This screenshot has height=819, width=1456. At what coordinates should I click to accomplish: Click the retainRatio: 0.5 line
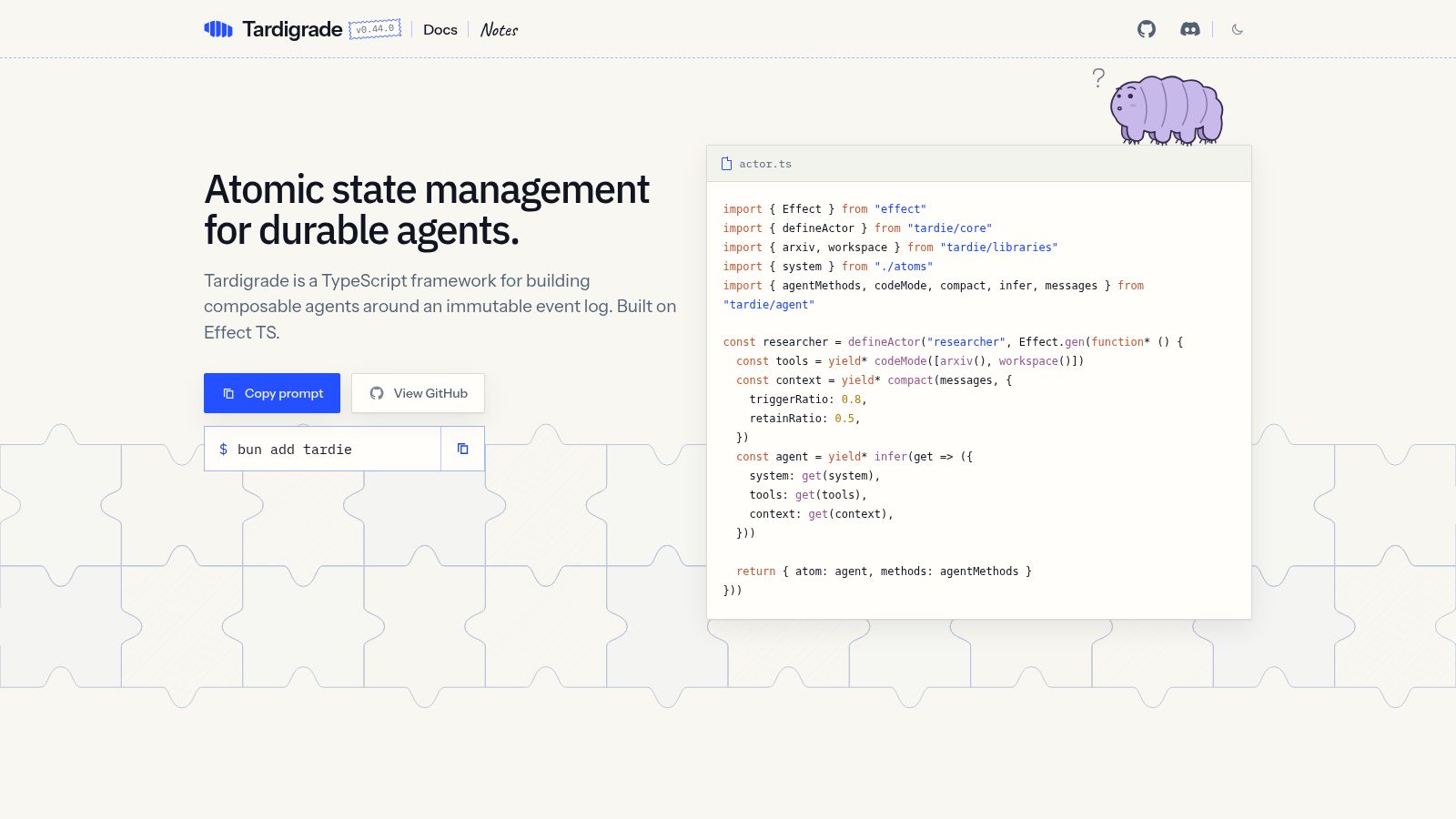tap(804, 419)
